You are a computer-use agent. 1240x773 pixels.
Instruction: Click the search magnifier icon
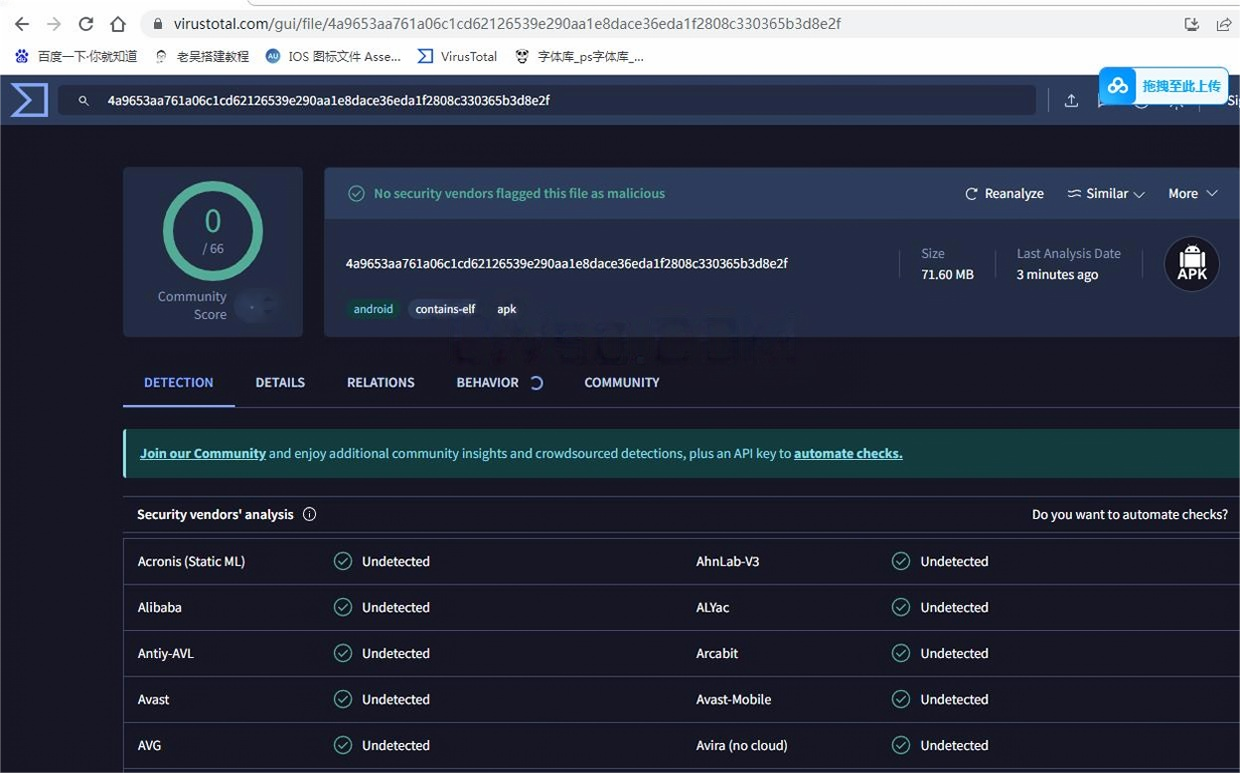pos(84,101)
